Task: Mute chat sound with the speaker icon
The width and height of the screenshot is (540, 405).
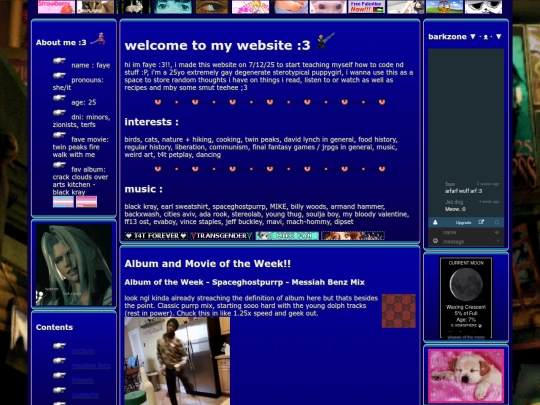Action: (497, 232)
